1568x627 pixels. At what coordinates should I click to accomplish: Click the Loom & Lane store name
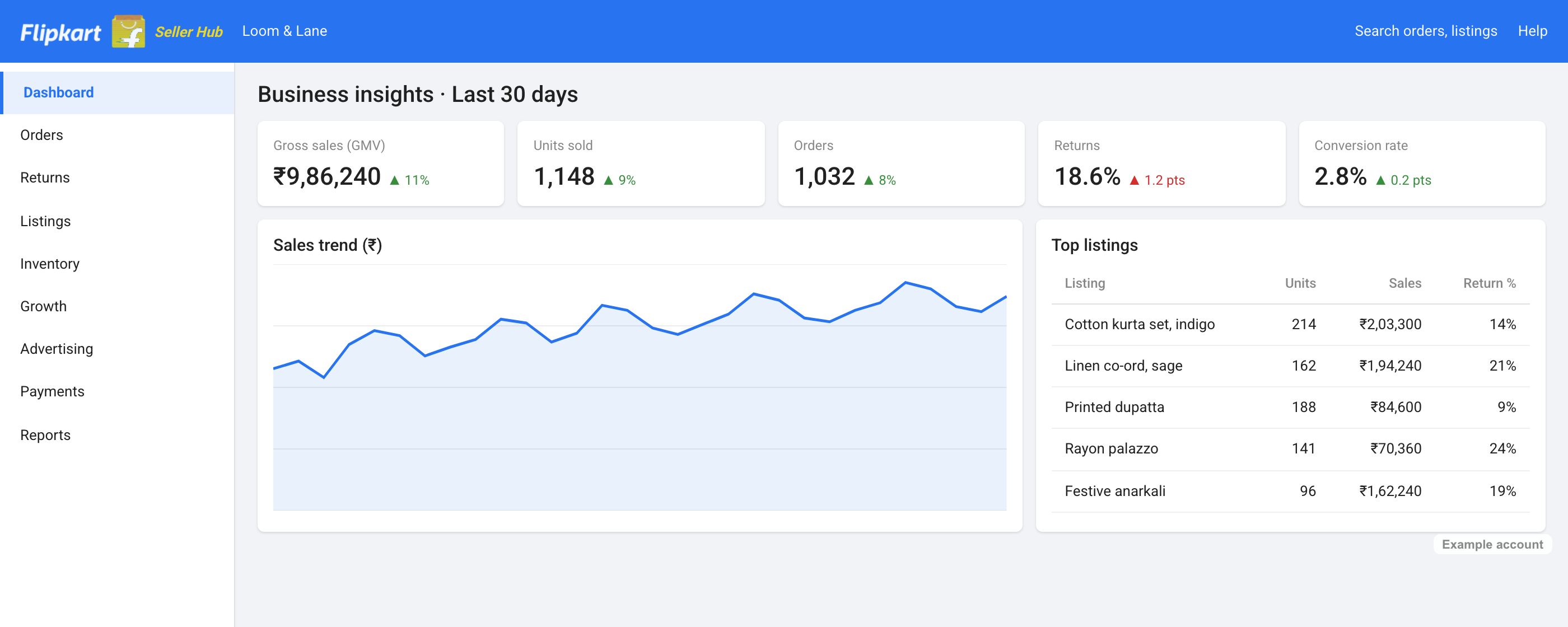[x=284, y=31]
